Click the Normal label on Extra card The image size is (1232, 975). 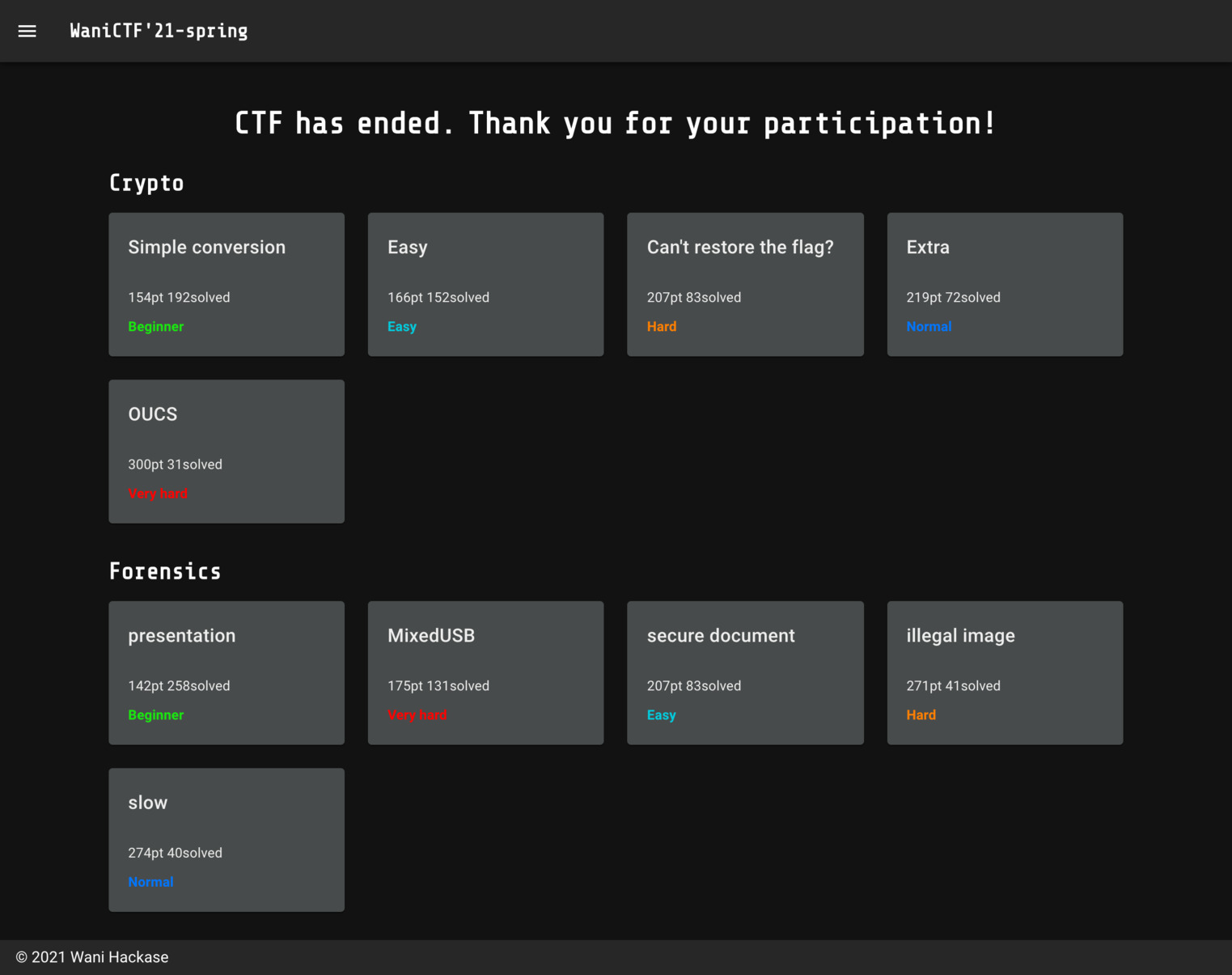[929, 327]
